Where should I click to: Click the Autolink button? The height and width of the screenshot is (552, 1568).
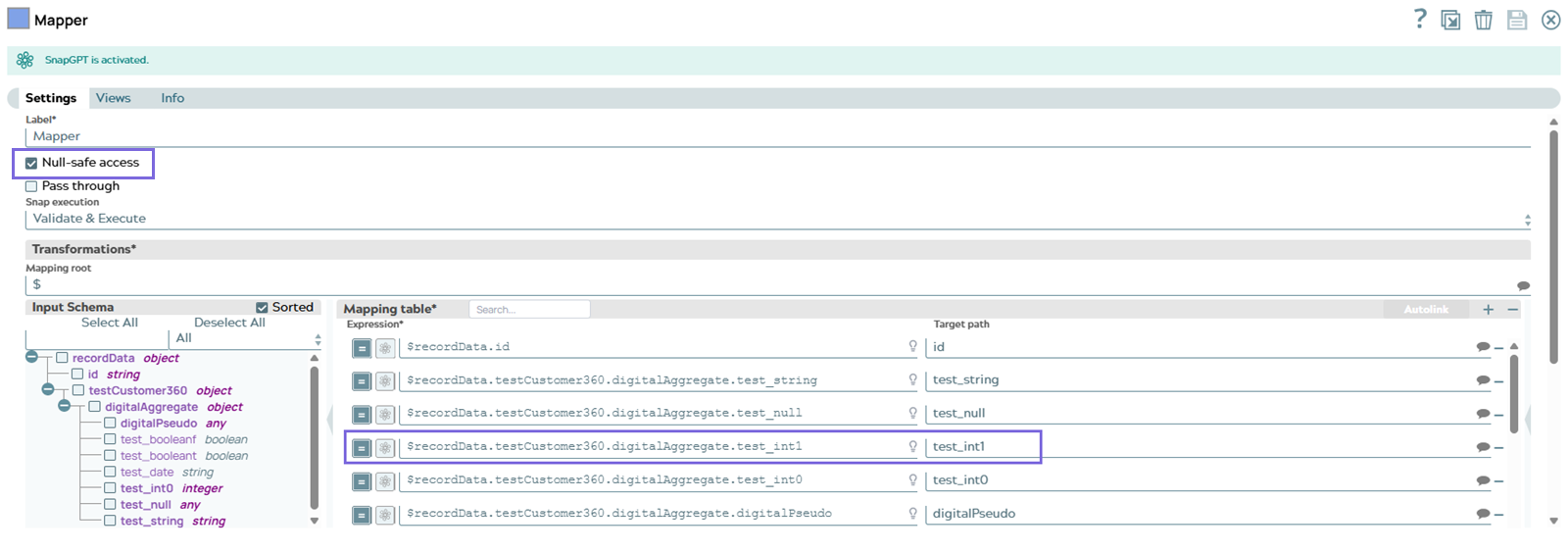tap(1426, 309)
